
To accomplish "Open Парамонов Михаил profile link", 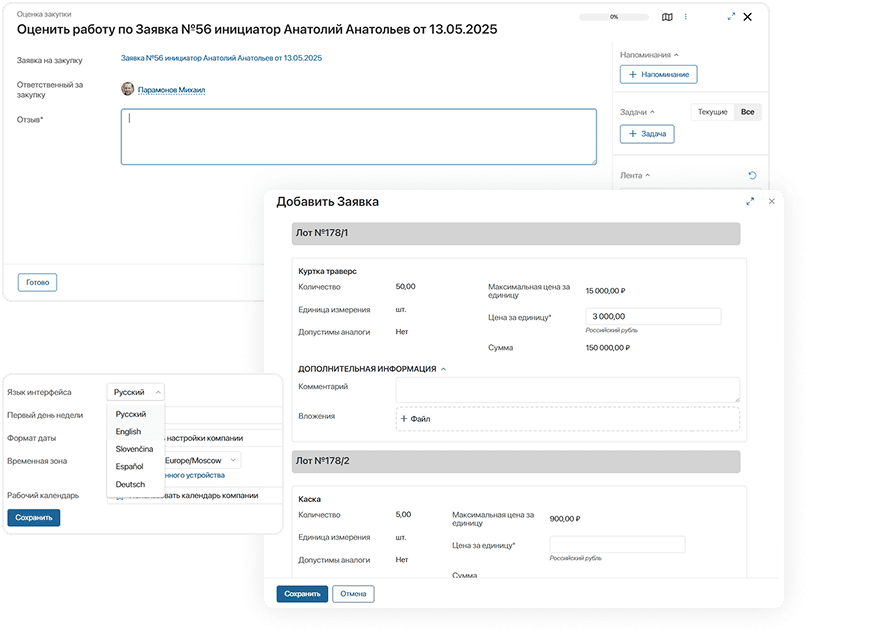I will [171, 89].
